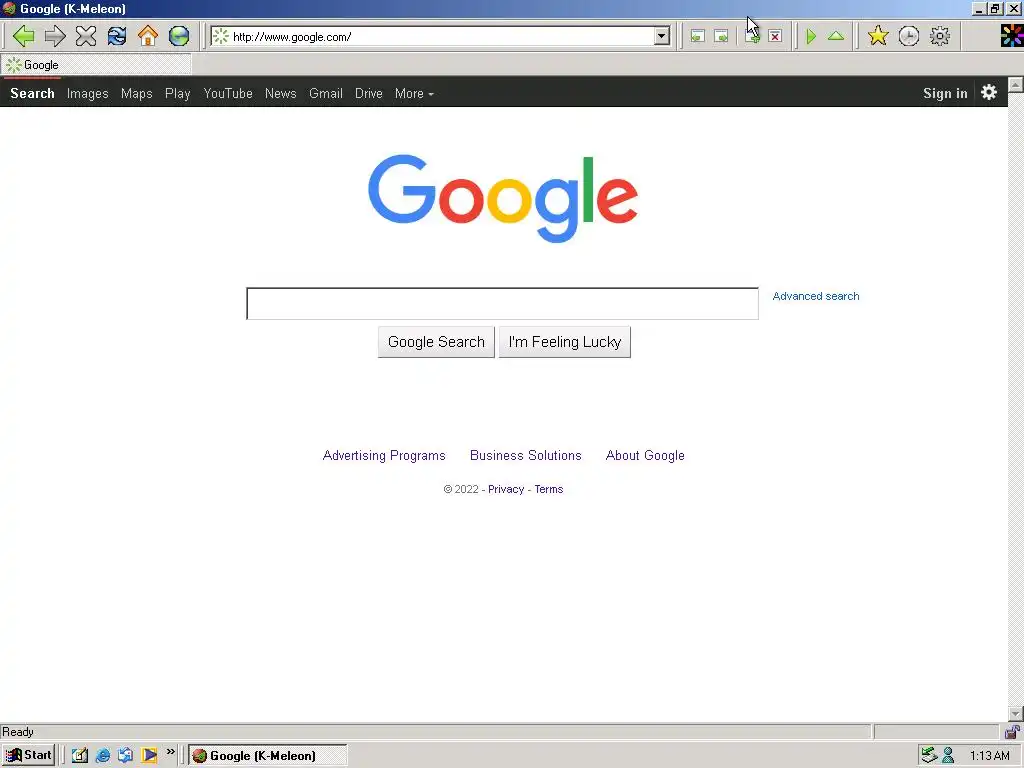Select the Google browser tab
Viewport: 1024px width, 768px height.
(97, 65)
